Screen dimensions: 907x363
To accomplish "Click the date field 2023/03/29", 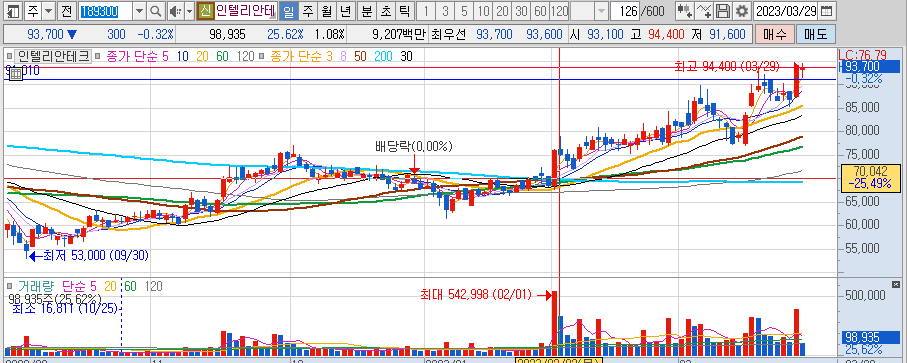I will (787, 10).
